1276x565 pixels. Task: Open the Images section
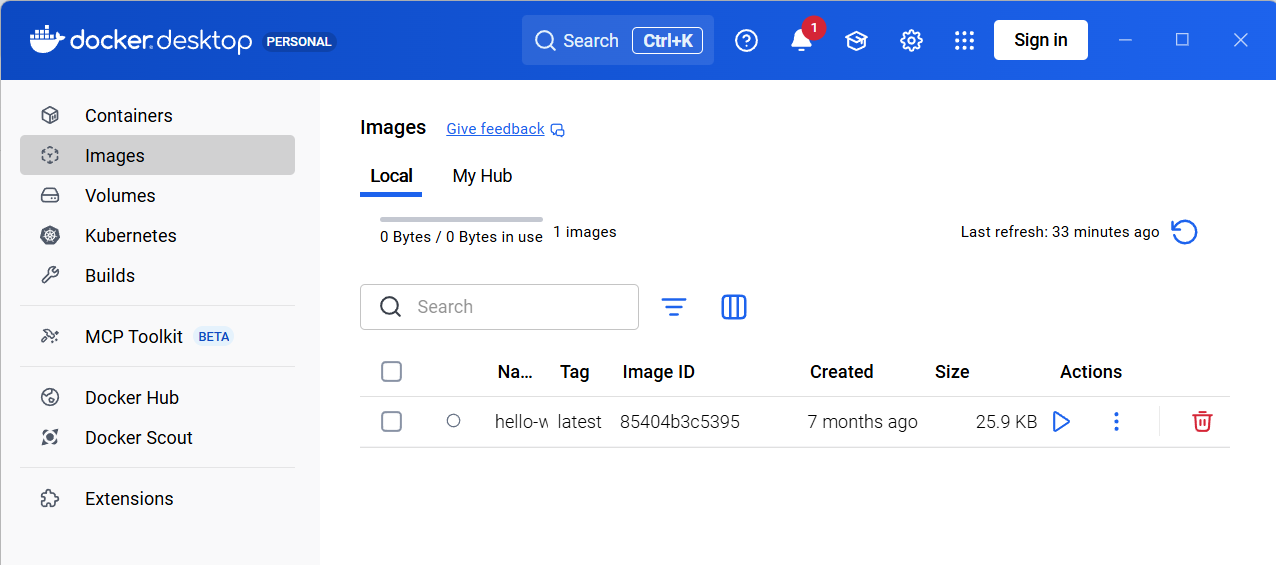click(x=157, y=156)
